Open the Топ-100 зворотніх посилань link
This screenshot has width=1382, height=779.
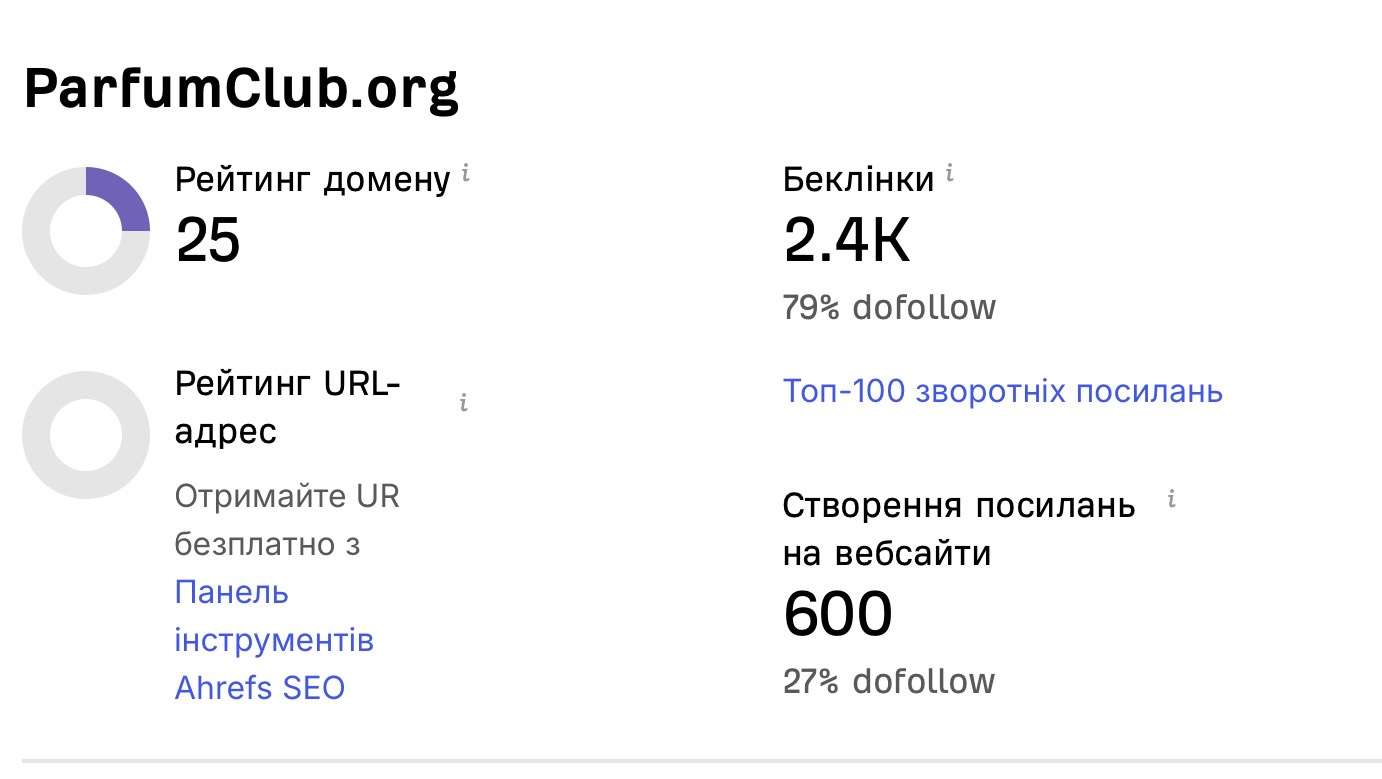click(1003, 391)
